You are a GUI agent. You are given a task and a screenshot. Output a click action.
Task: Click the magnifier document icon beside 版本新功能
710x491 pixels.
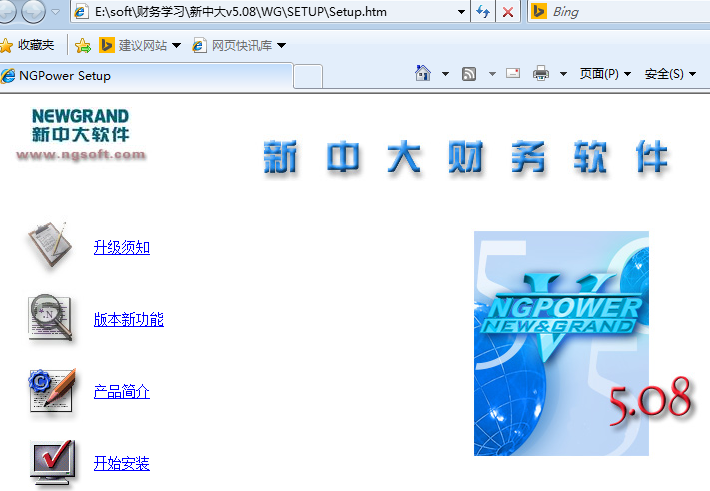[x=50, y=318]
